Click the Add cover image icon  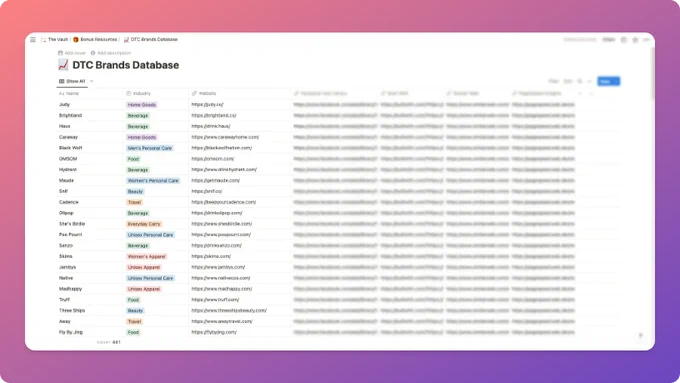pos(60,53)
